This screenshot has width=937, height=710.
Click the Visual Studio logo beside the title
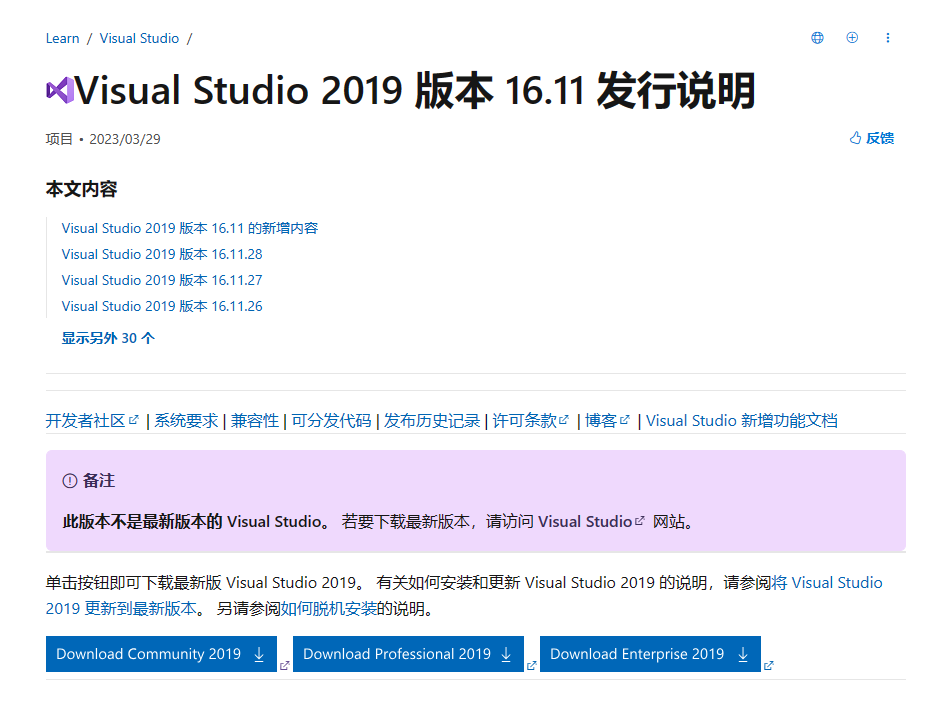tap(60, 90)
